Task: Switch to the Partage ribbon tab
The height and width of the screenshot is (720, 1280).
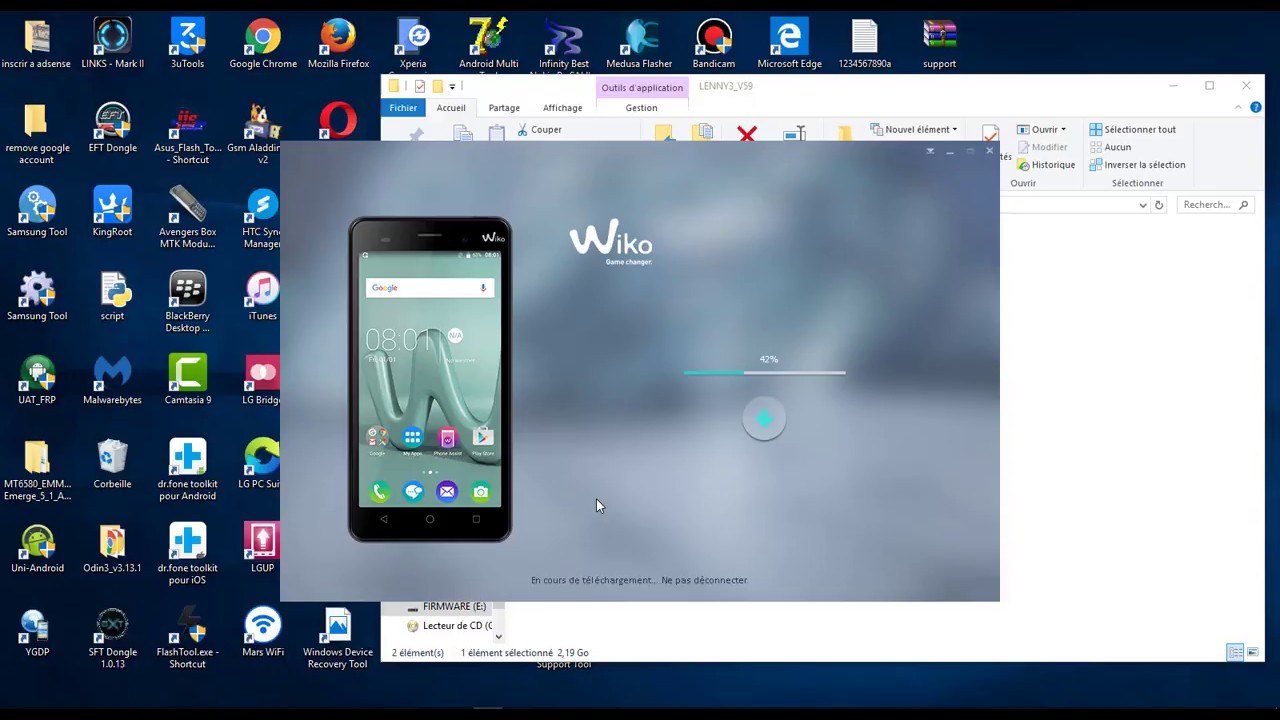Action: tap(504, 107)
